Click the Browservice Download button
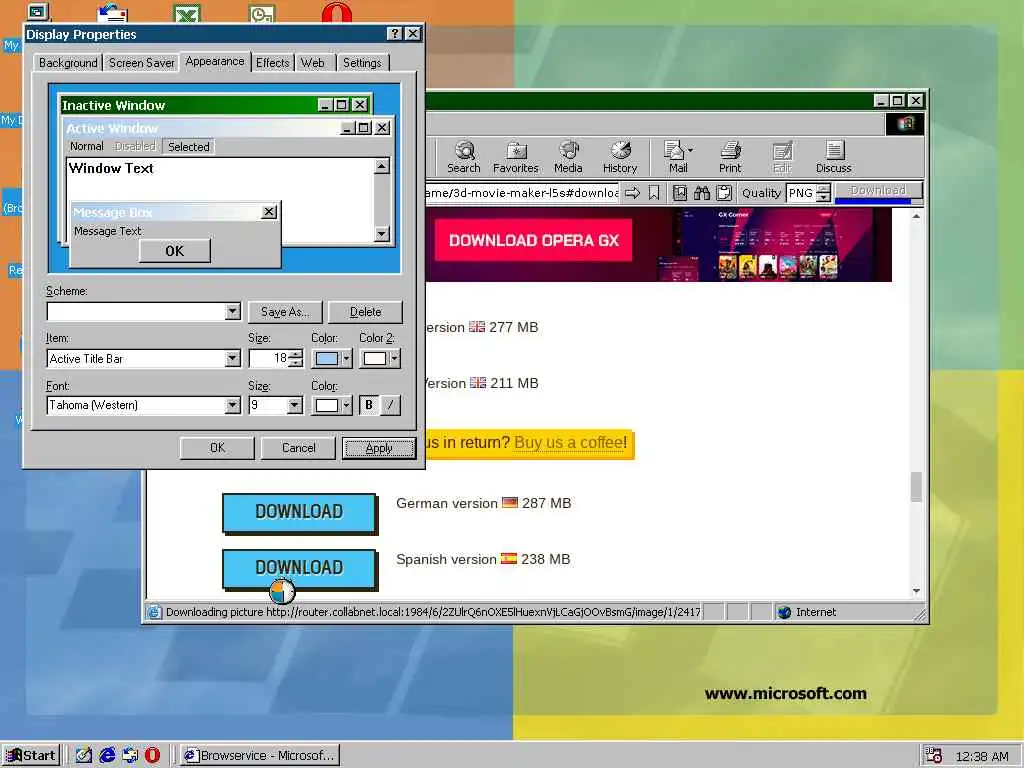The width and height of the screenshot is (1024, 768). pos(878,191)
